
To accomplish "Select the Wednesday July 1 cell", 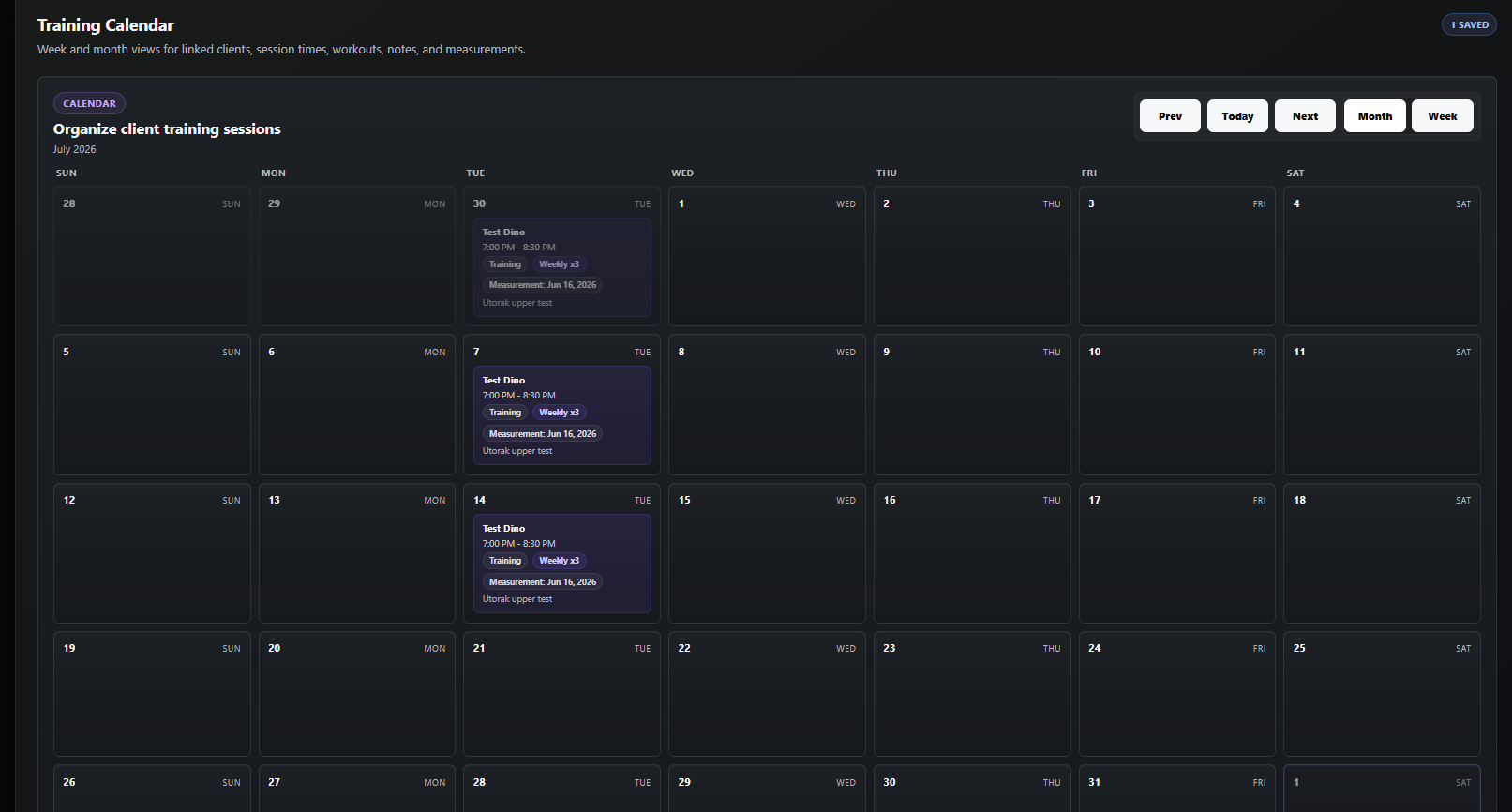I will pos(767,256).
